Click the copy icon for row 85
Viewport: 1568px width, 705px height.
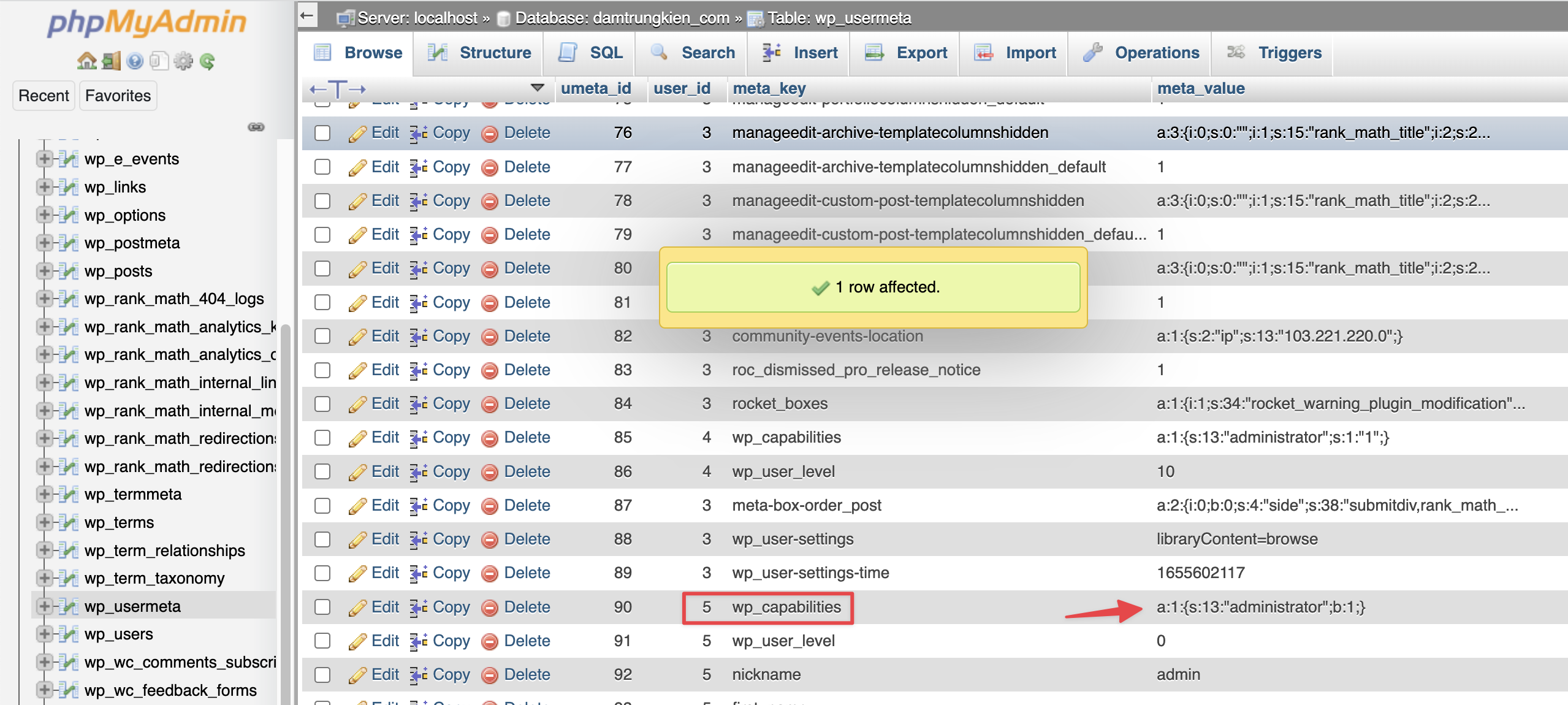click(x=418, y=438)
